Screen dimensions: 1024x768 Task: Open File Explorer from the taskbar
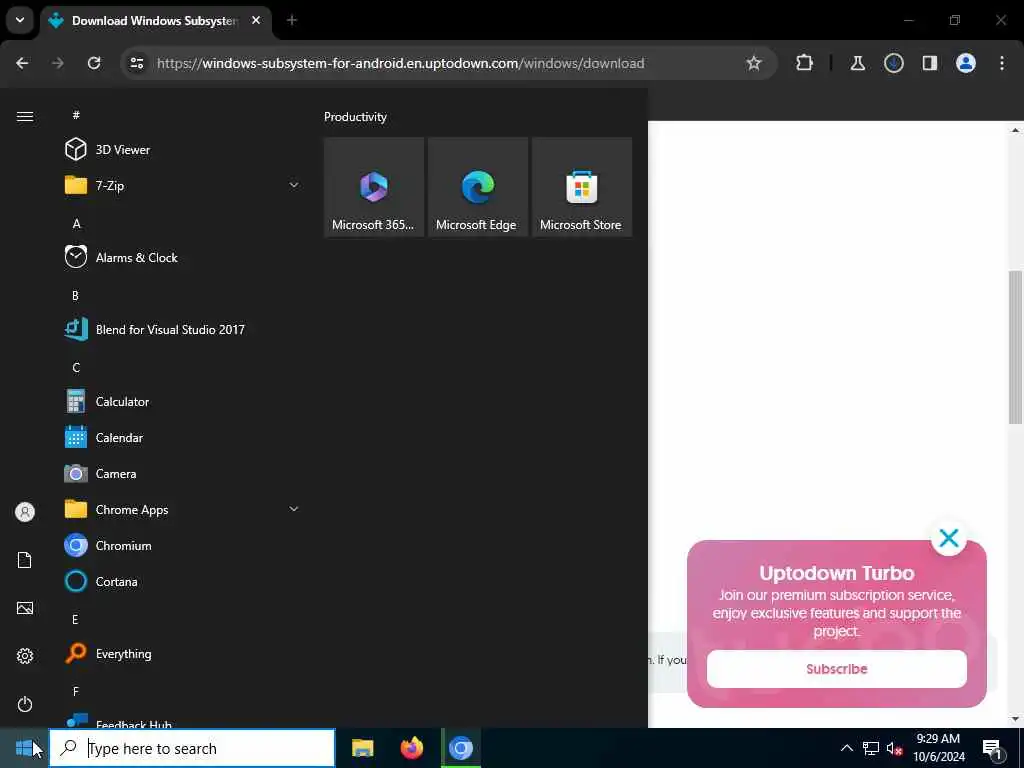click(362, 748)
